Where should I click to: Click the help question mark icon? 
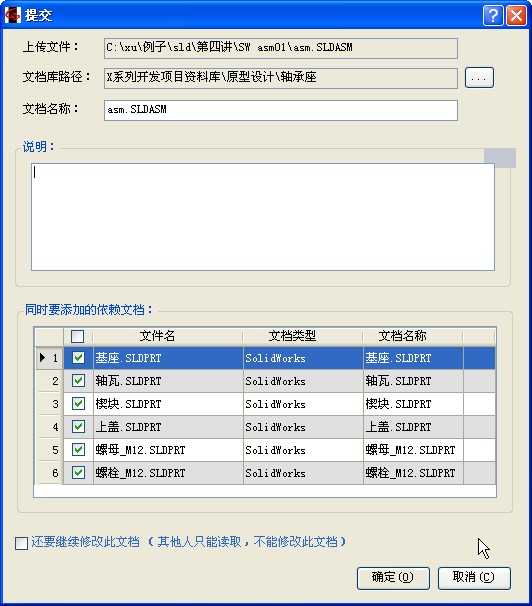[x=493, y=15]
